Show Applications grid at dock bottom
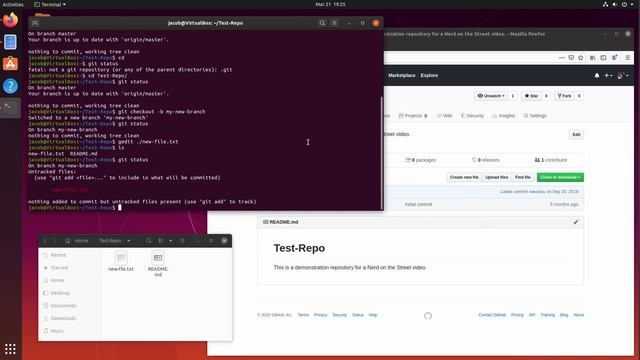Screen dimensions: 640x360 (10, 349)
